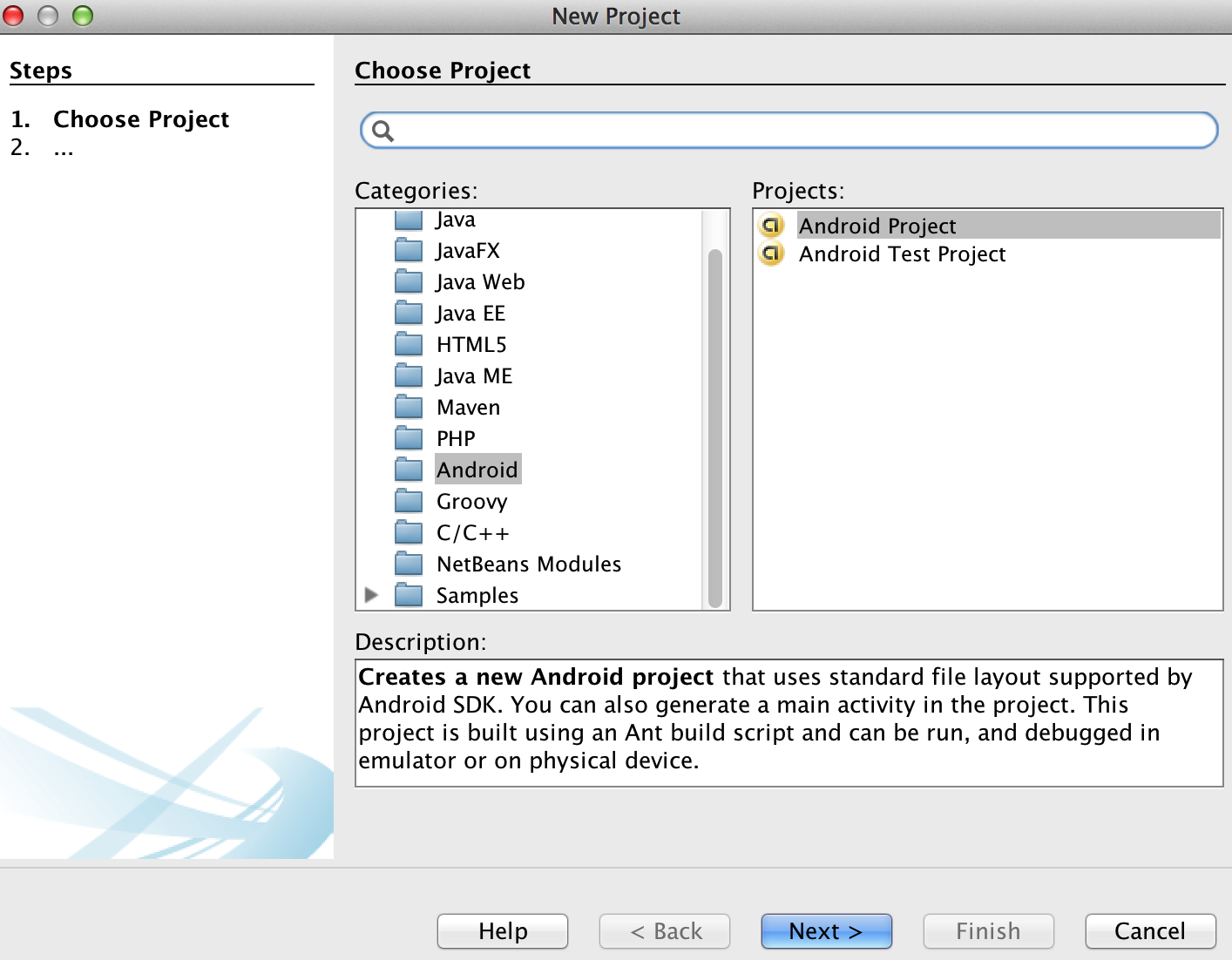1232x960 pixels.
Task: Focus the project filter search field
Action: [x=789, y=131]
